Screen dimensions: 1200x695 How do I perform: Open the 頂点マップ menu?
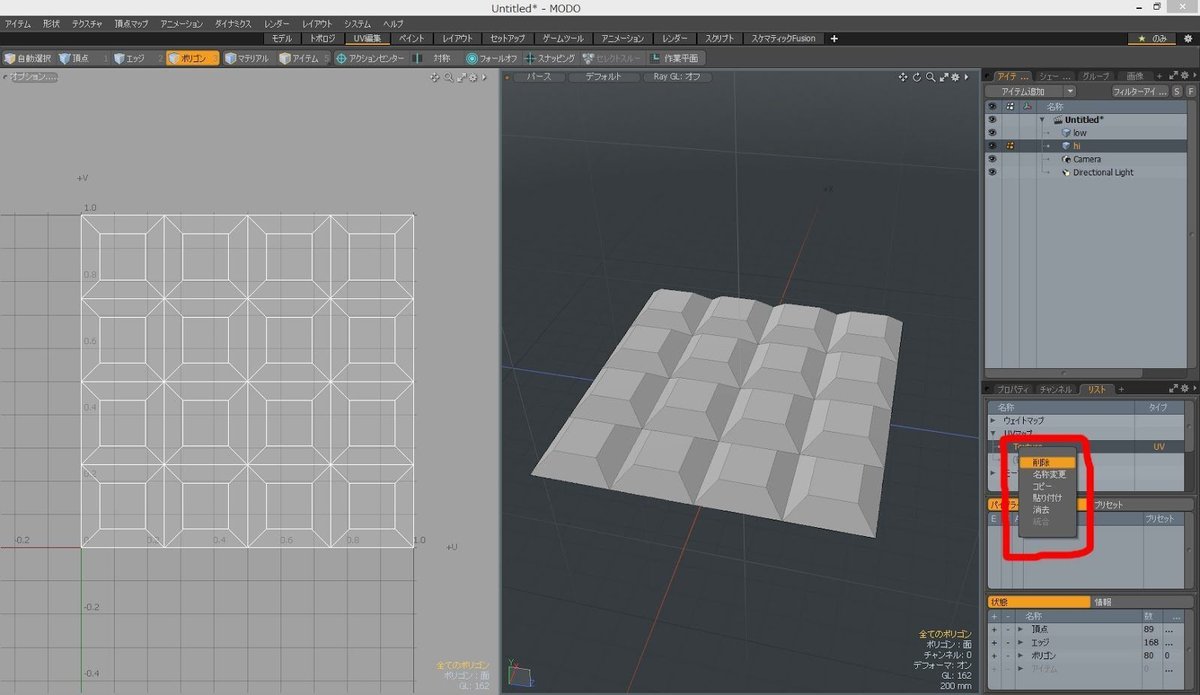point(131,23)
